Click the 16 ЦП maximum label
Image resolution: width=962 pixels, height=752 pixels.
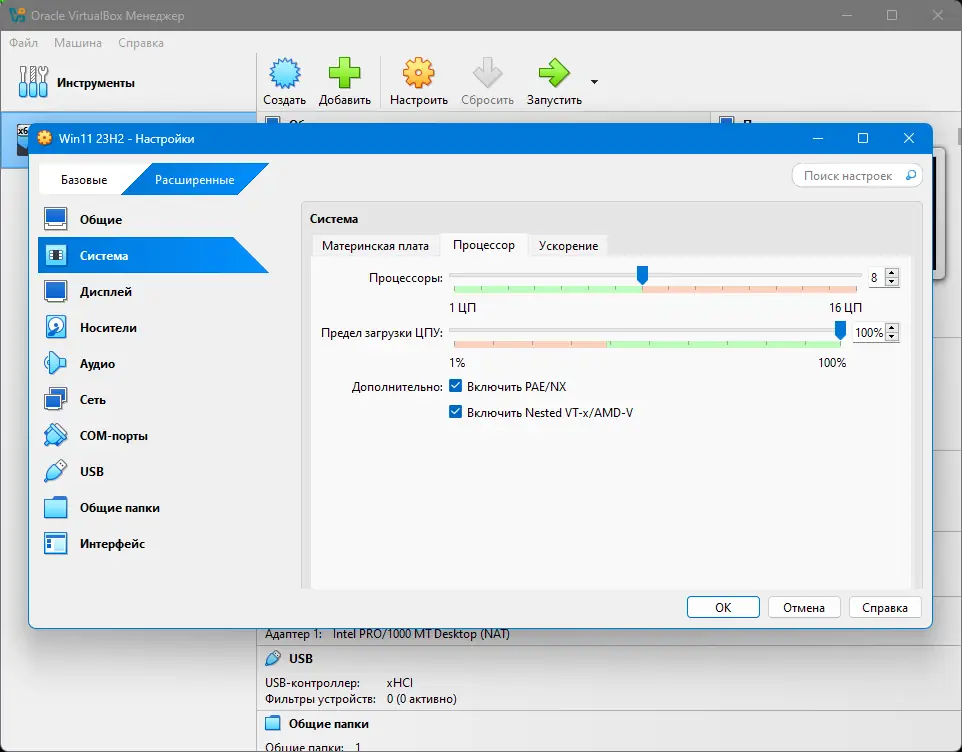click(x=845, y=307)
